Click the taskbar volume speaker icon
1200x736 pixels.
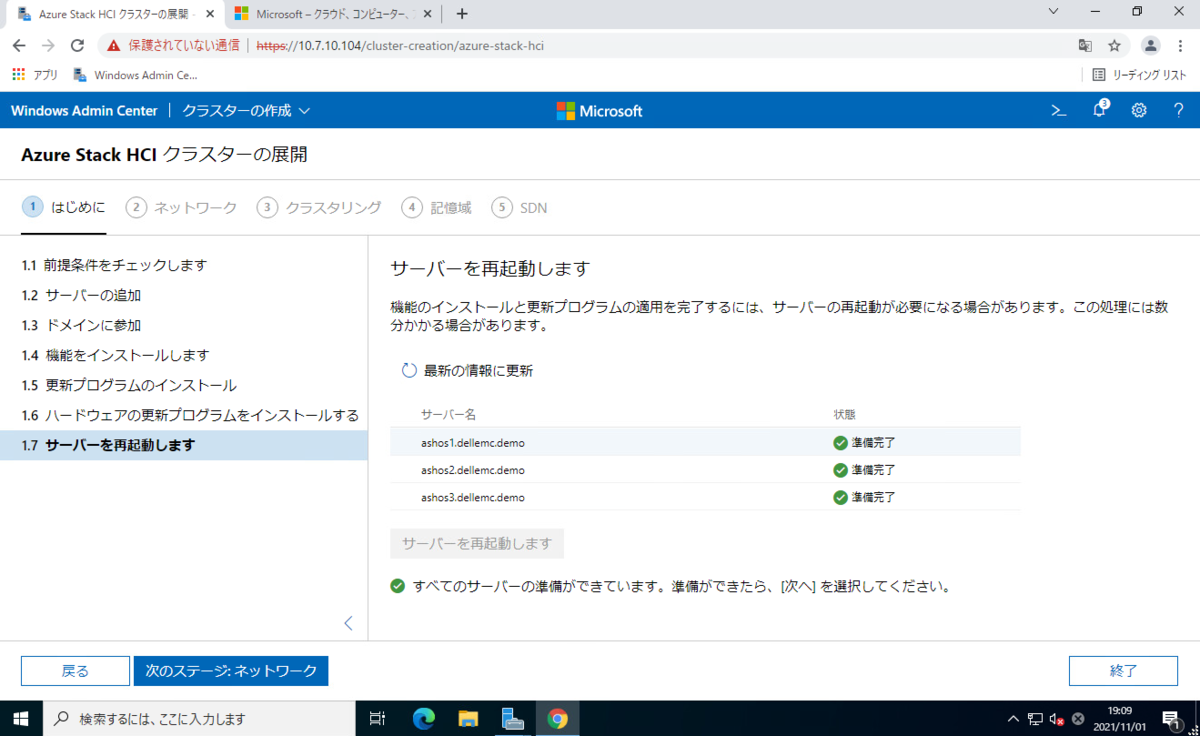[x=1056, y=719]
